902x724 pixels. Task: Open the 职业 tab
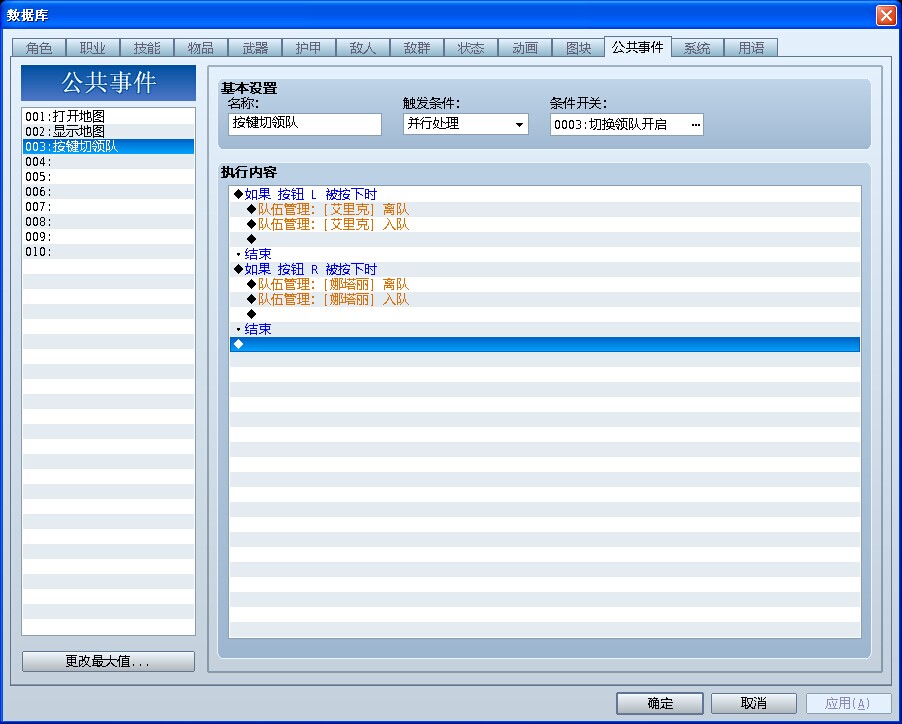pos(93,47)
